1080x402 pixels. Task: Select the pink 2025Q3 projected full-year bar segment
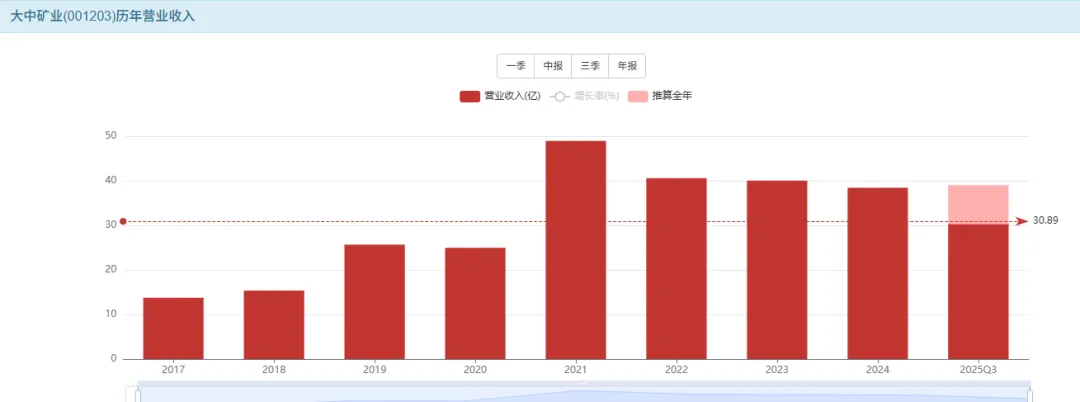(978, 204)
